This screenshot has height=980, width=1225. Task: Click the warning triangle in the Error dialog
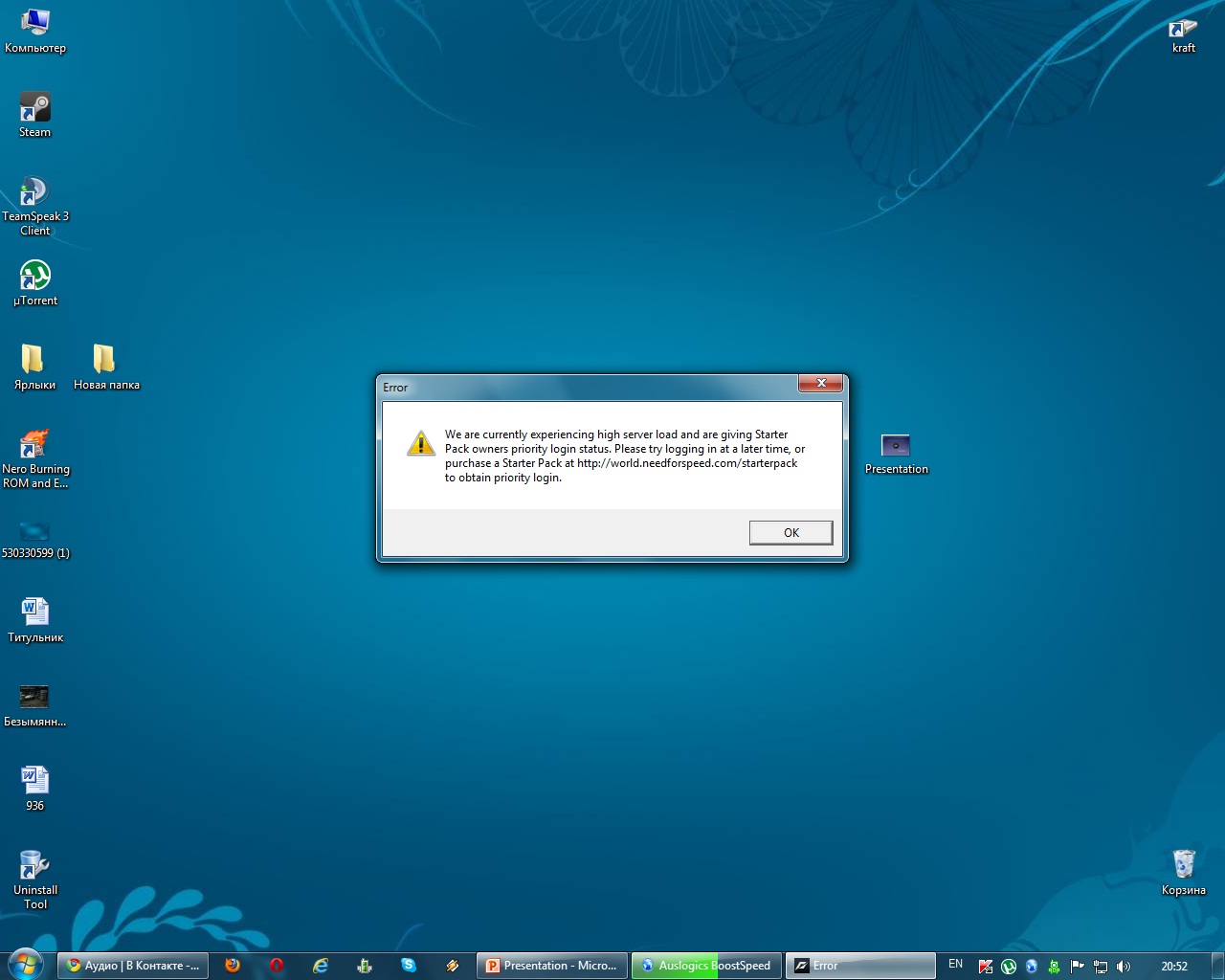(x=421, y=443)
